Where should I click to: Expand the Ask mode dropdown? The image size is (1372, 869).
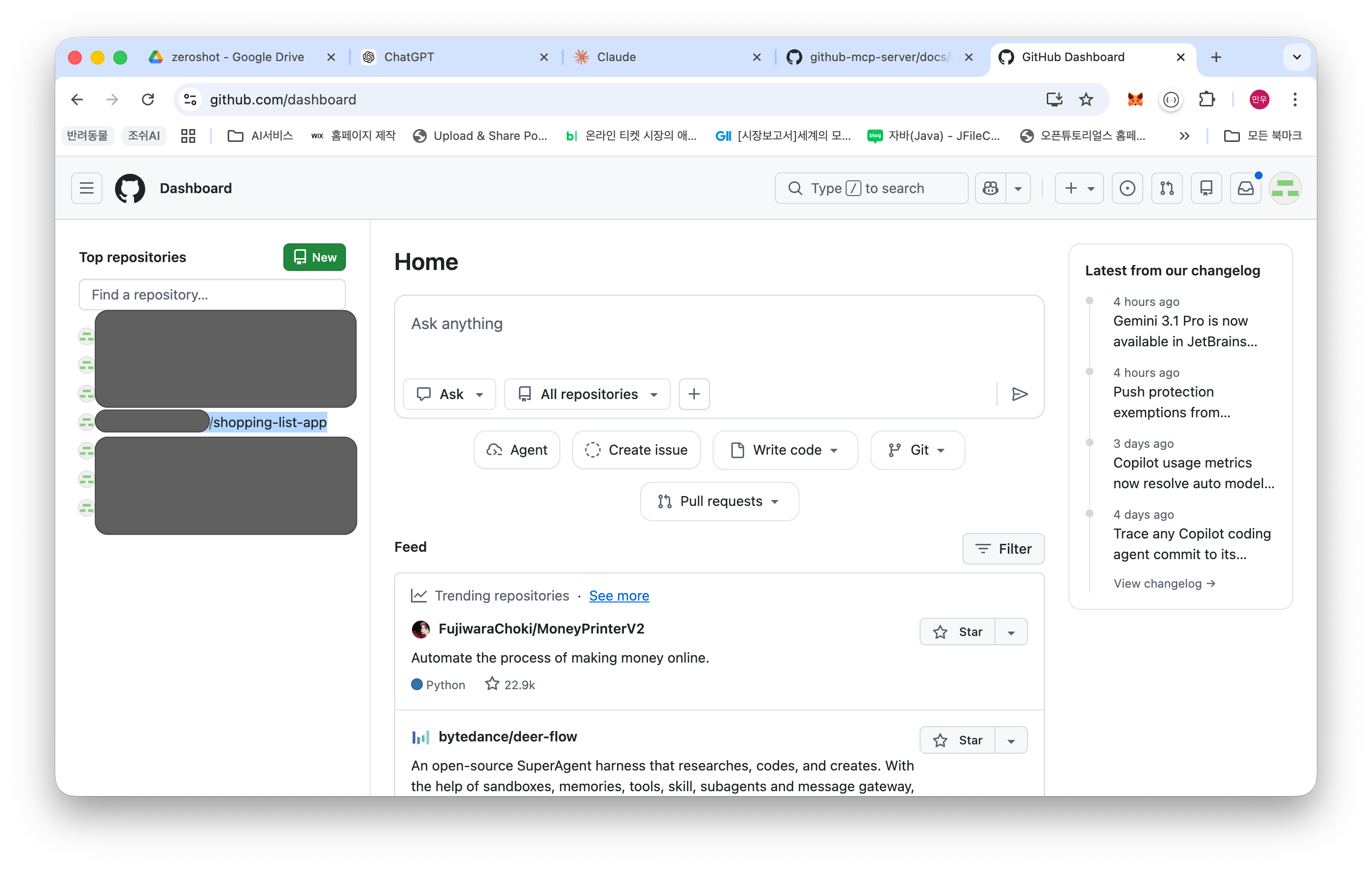449,394
